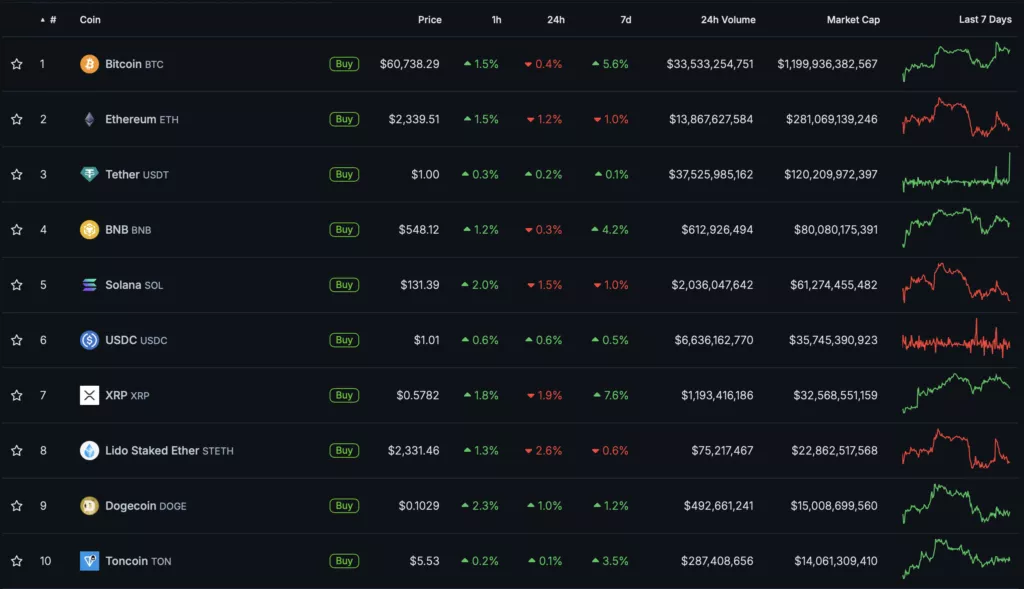Toggle favorite star for USDC
This screenshot has width=1024, height=589.
[17, 340]
